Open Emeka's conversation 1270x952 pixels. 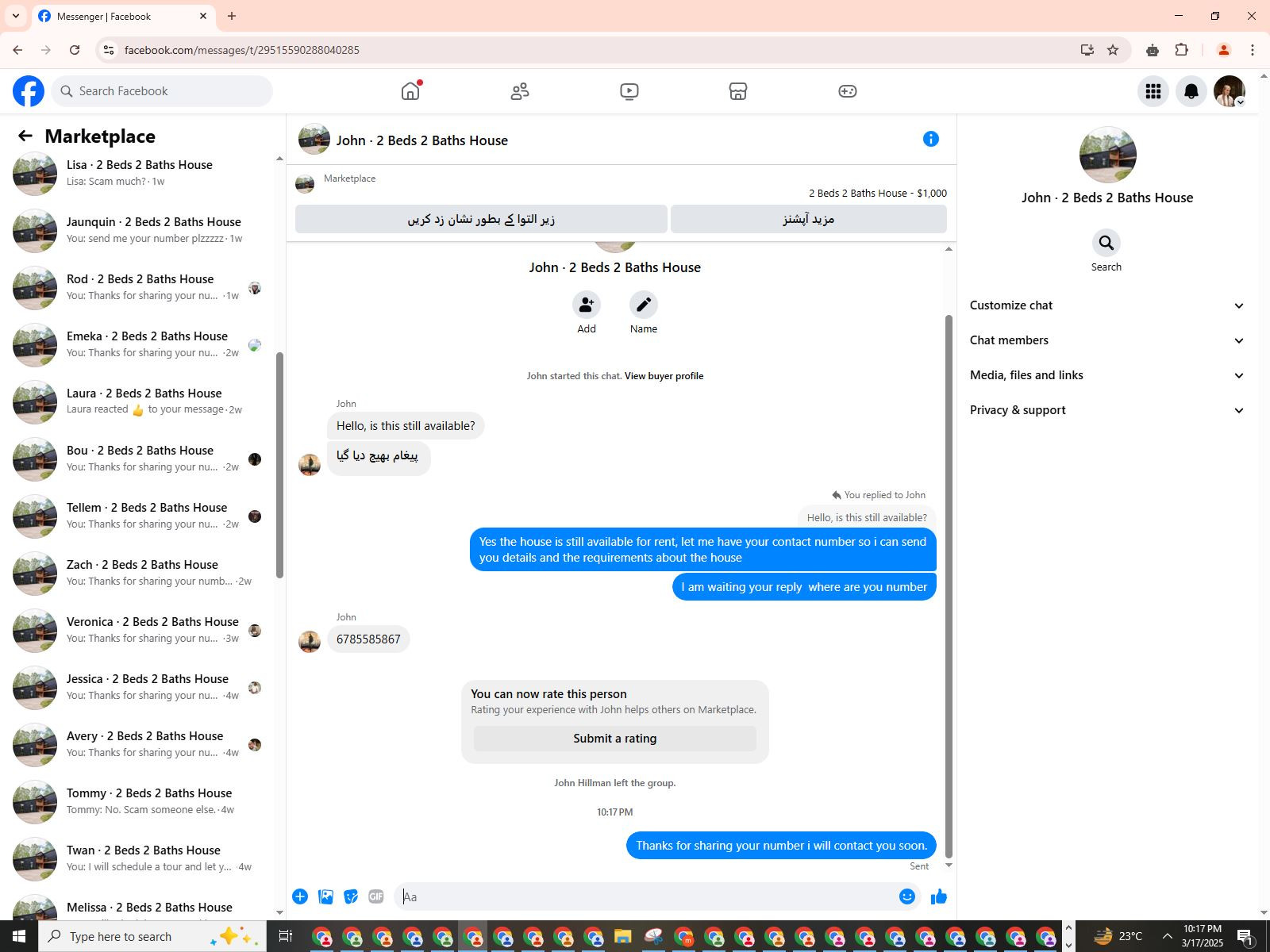coord(140,344)
